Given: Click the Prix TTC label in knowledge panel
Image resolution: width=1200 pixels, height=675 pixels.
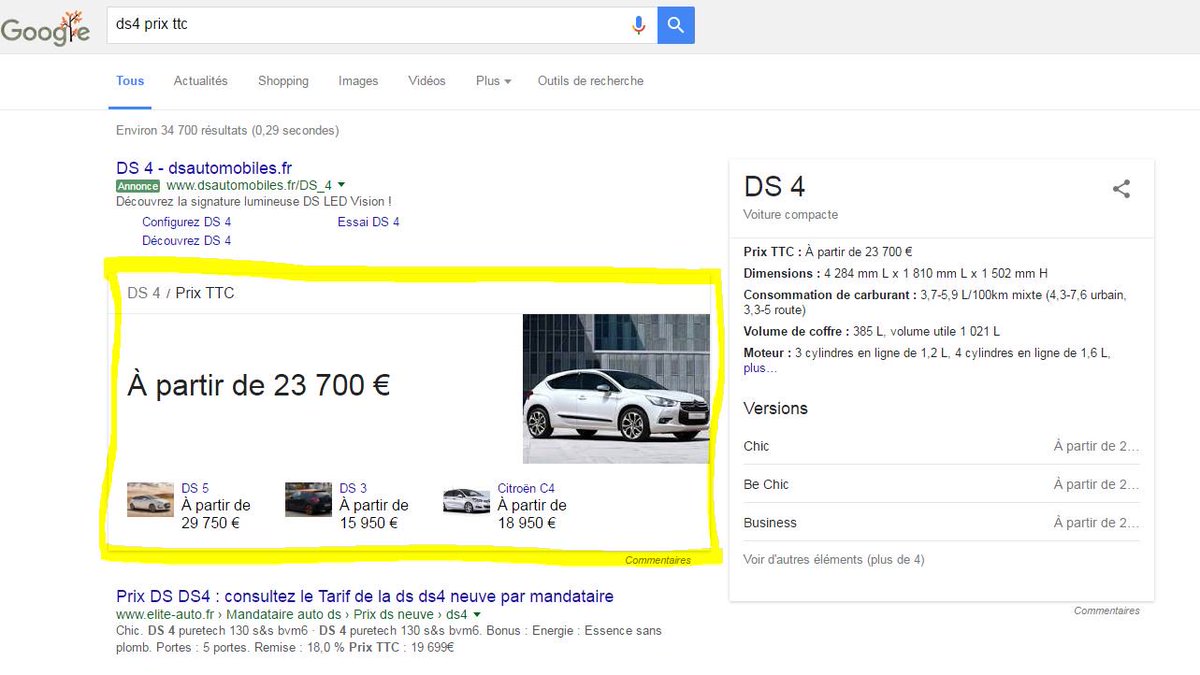Looking at the screenshot, I should coord(771,252).
